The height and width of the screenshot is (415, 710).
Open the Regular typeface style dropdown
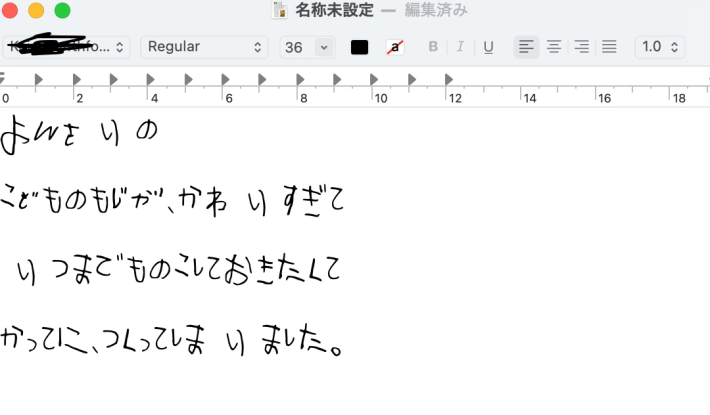click(204, 47)
